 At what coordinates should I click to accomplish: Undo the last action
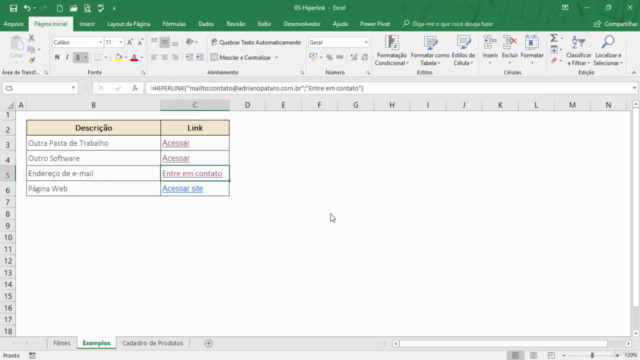pos(27,8)
